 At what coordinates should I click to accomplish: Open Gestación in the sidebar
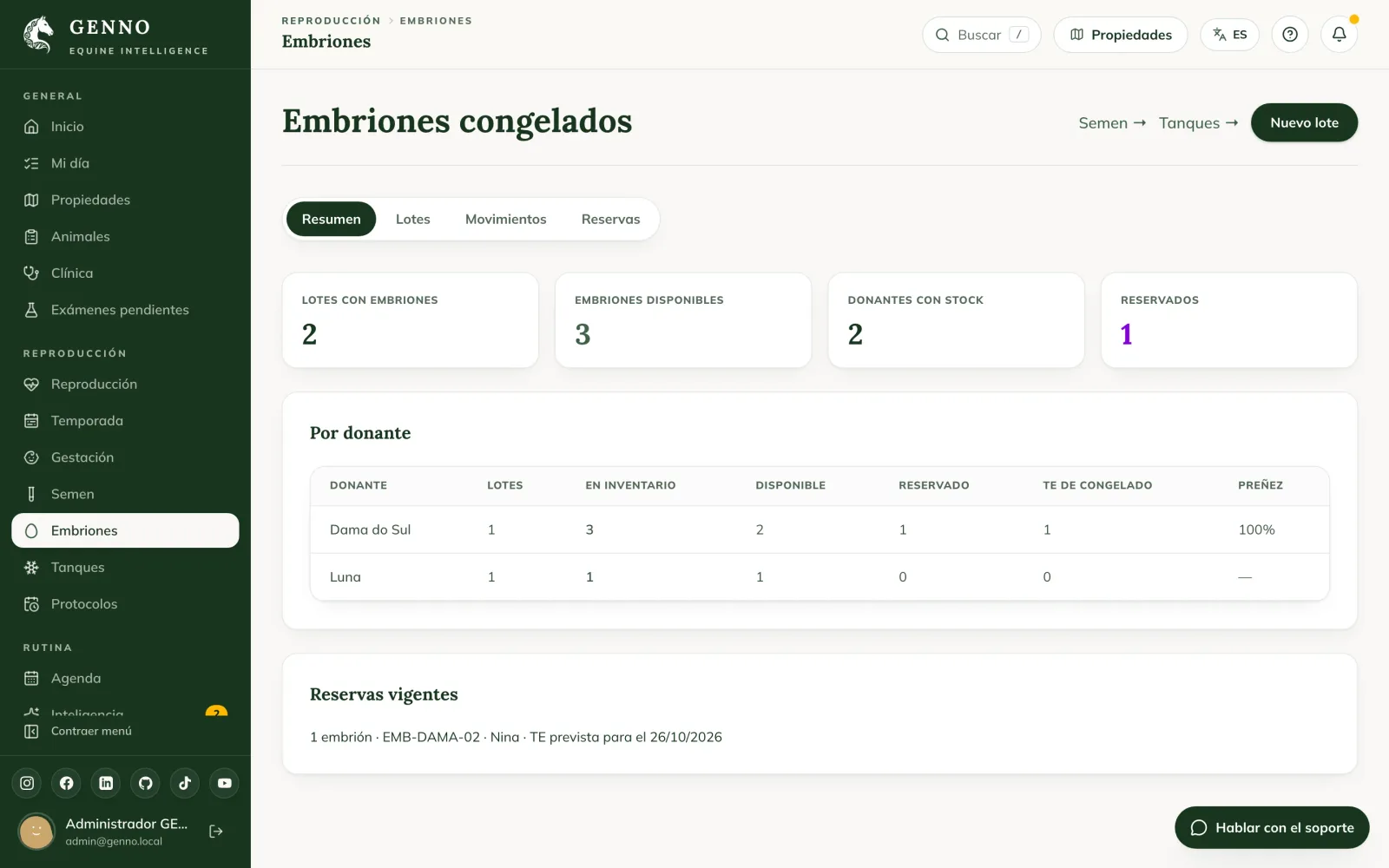coord(125,457)
